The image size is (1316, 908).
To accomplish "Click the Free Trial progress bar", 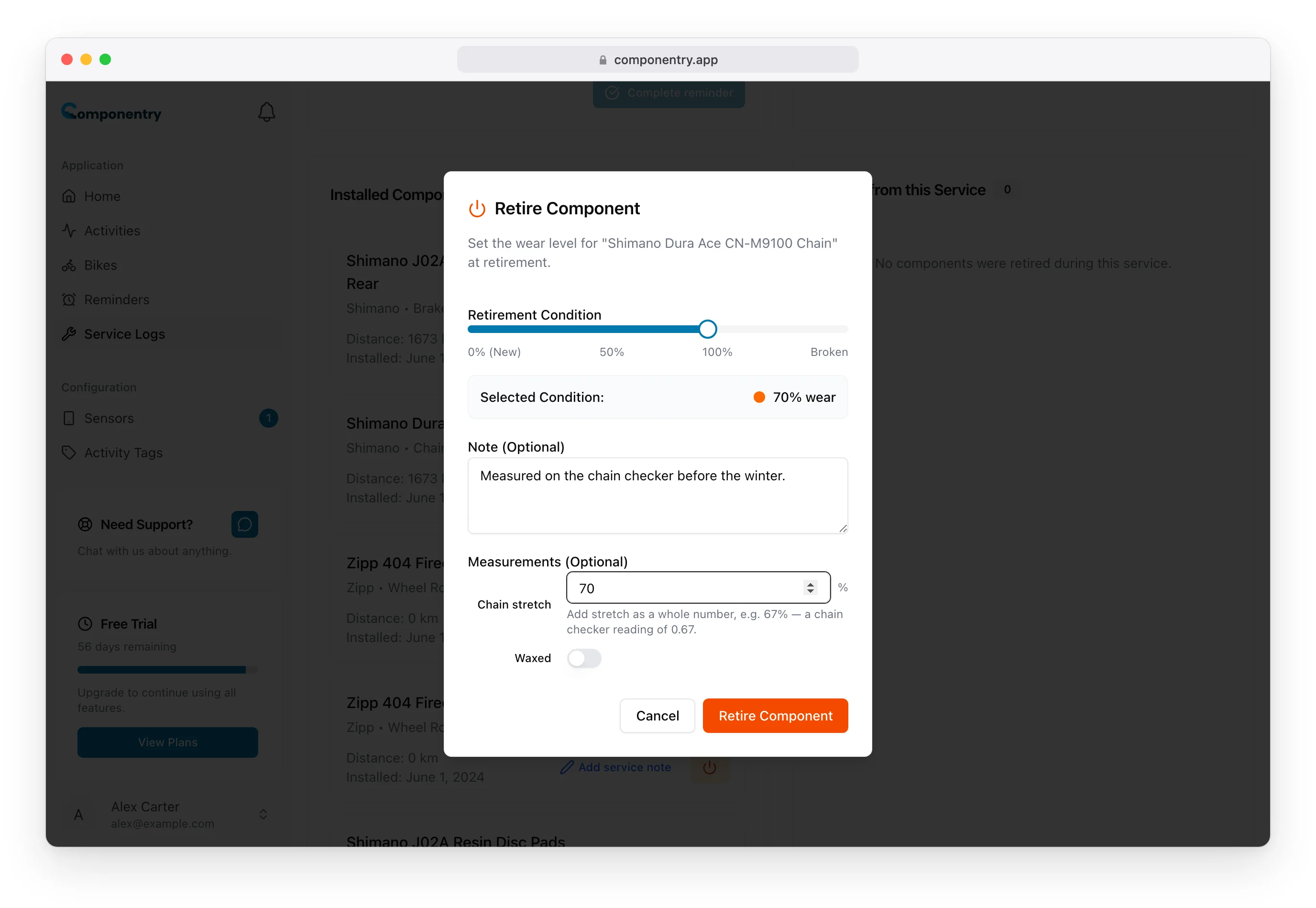I will (168, 670).
